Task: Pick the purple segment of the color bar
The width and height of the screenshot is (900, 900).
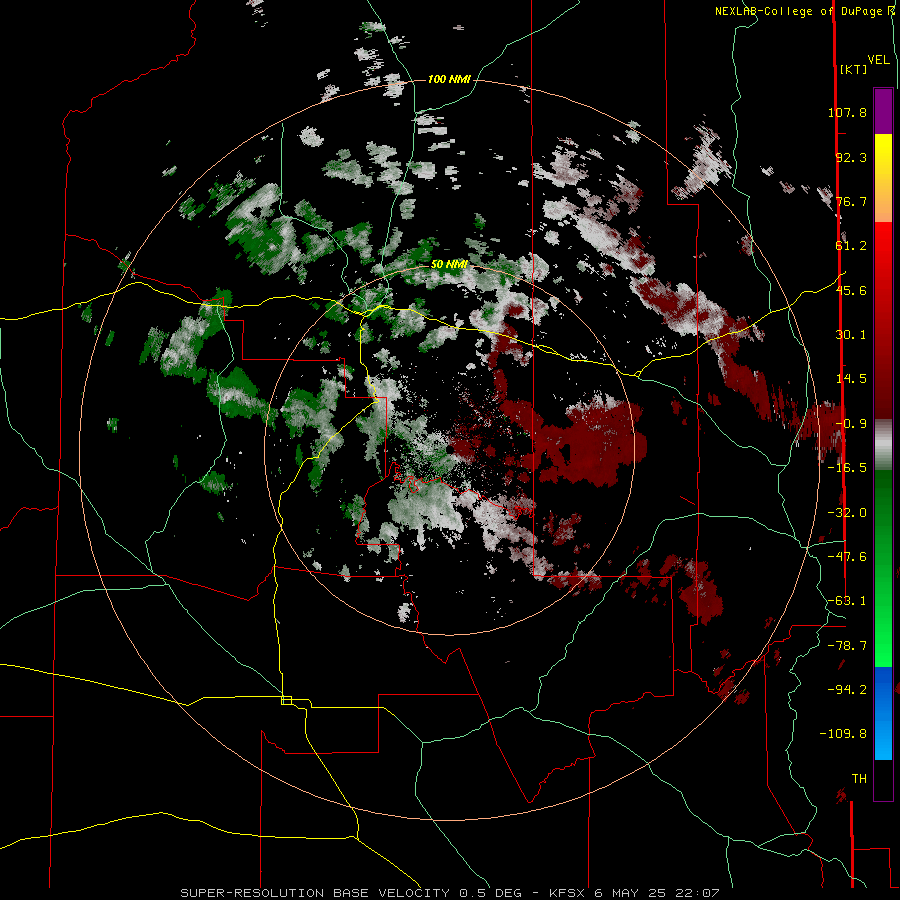Action: tap(883, 111)
